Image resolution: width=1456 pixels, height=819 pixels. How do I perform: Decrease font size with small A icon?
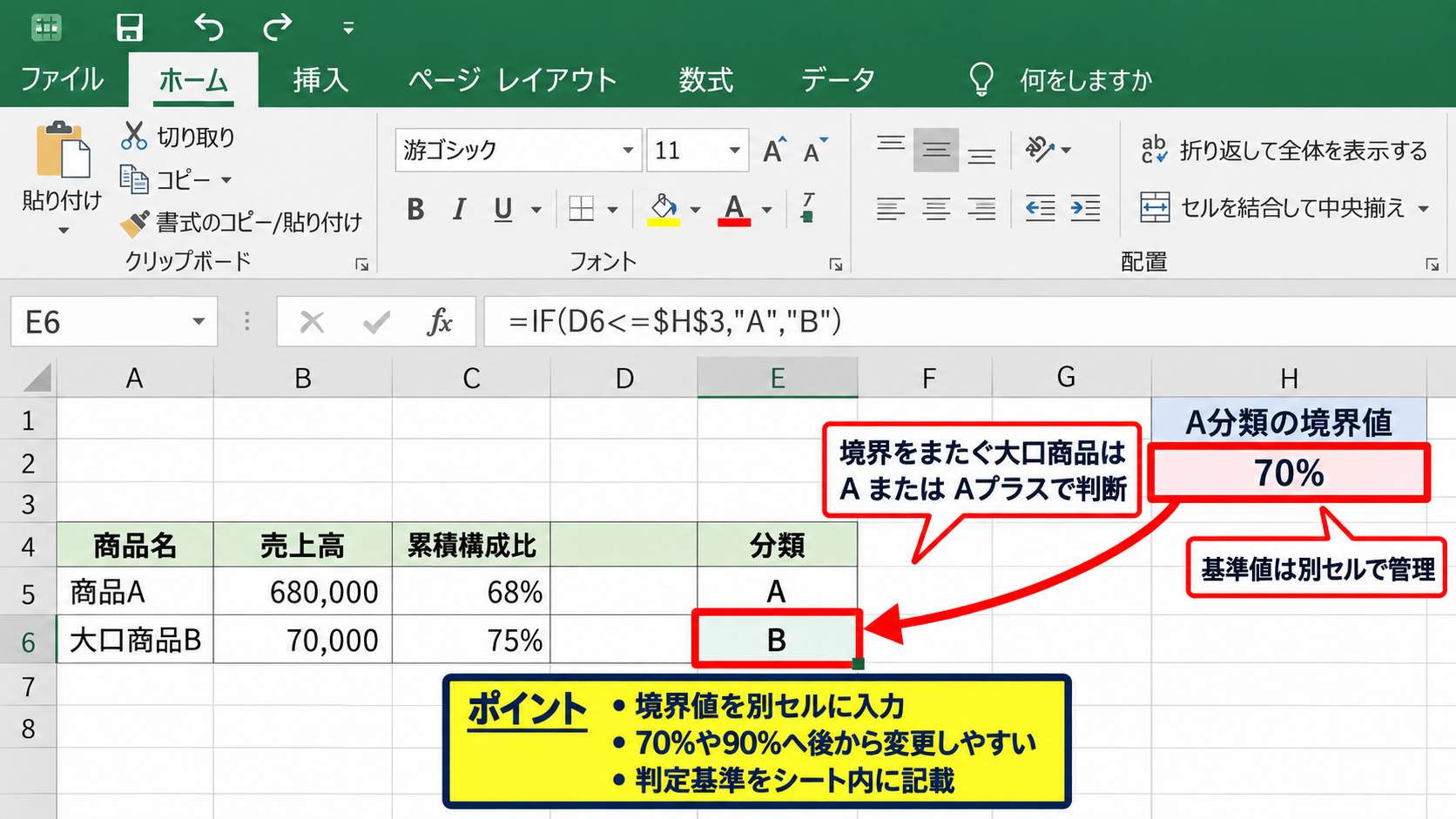(815, 150)
